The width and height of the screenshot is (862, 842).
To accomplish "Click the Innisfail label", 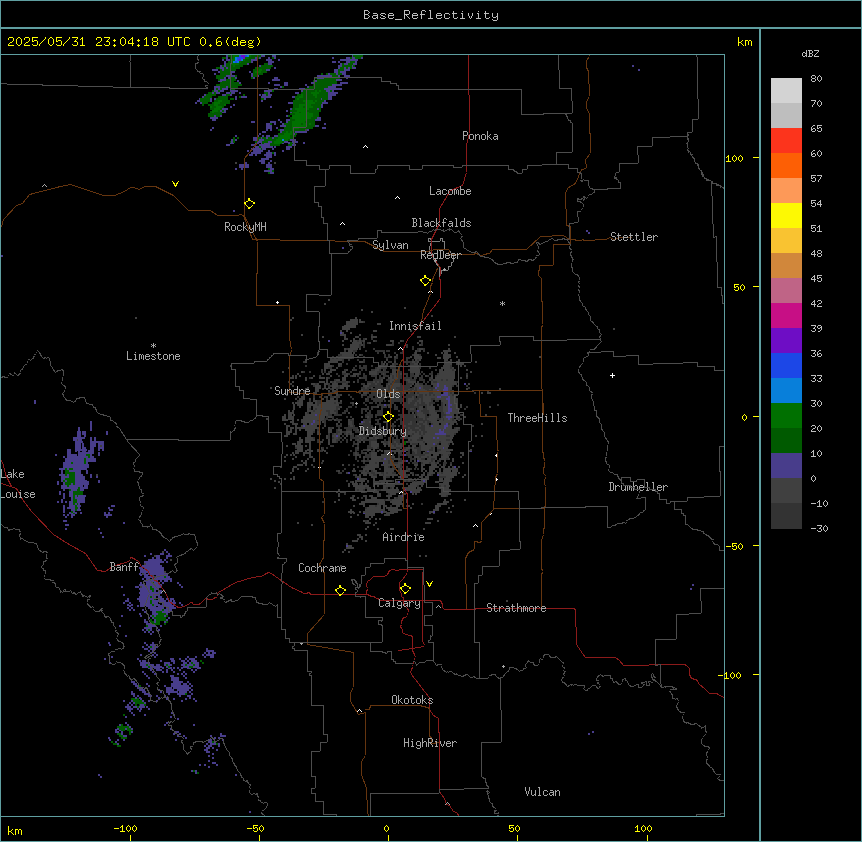I will (415, 326).
